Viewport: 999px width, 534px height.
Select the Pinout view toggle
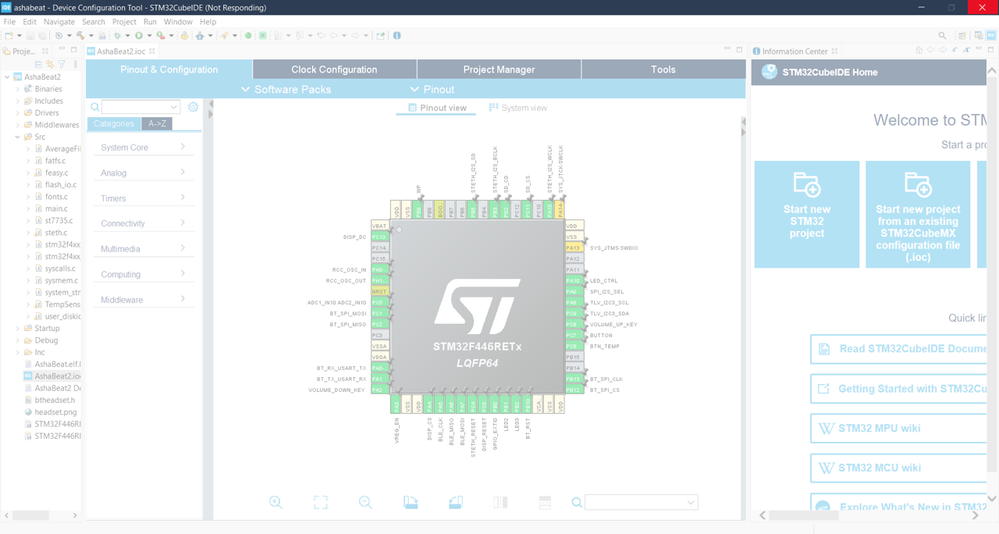(437, 108)
